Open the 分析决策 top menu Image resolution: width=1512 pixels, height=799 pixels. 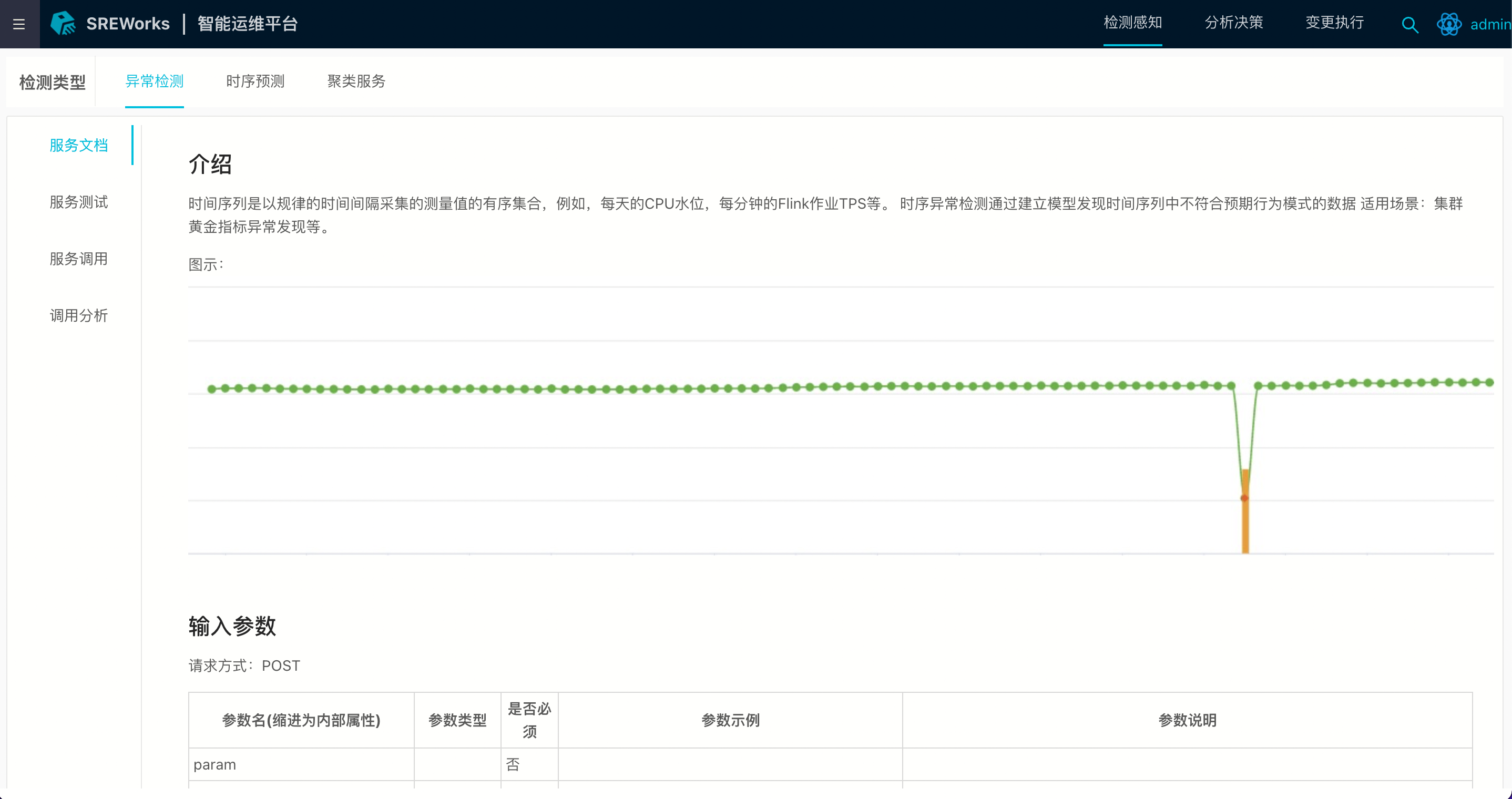point(1233,23)
